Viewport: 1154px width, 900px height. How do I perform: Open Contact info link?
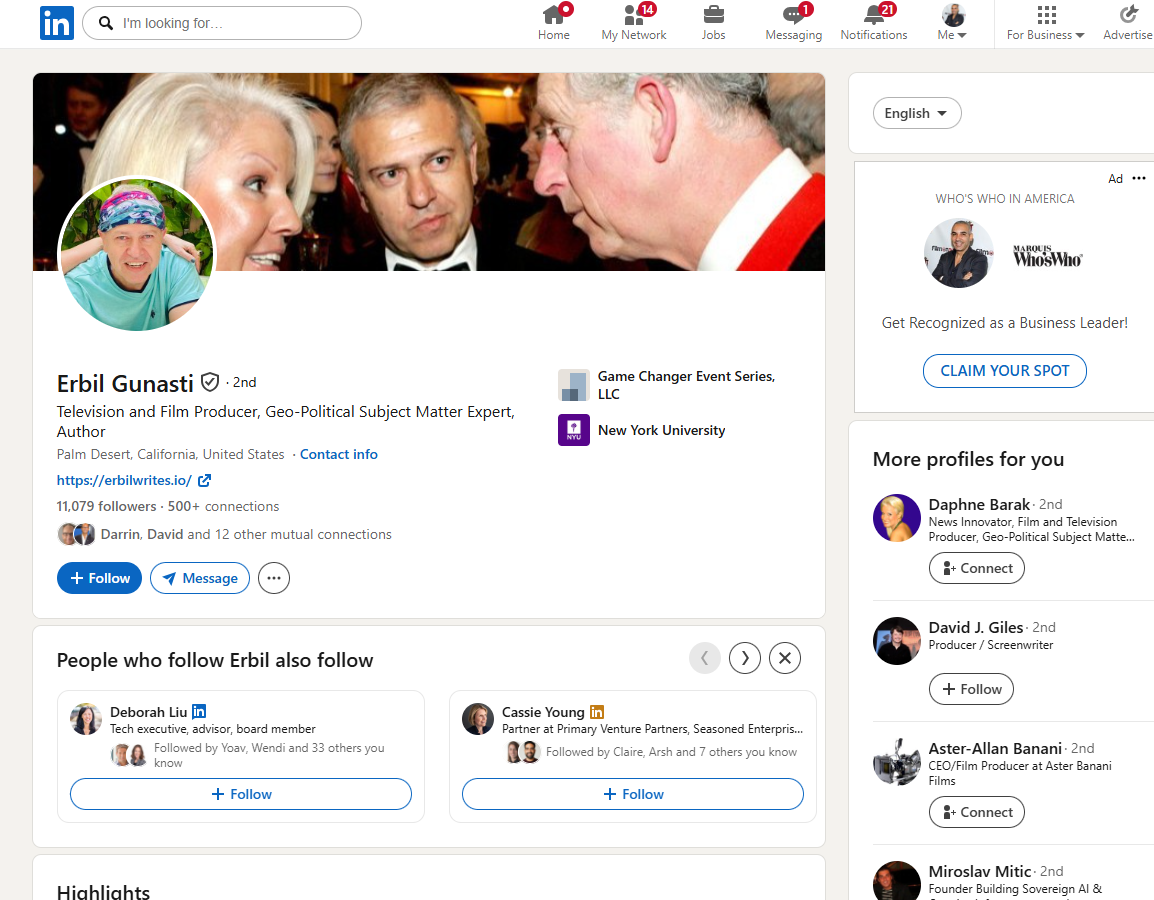click(x=339, y=454)
